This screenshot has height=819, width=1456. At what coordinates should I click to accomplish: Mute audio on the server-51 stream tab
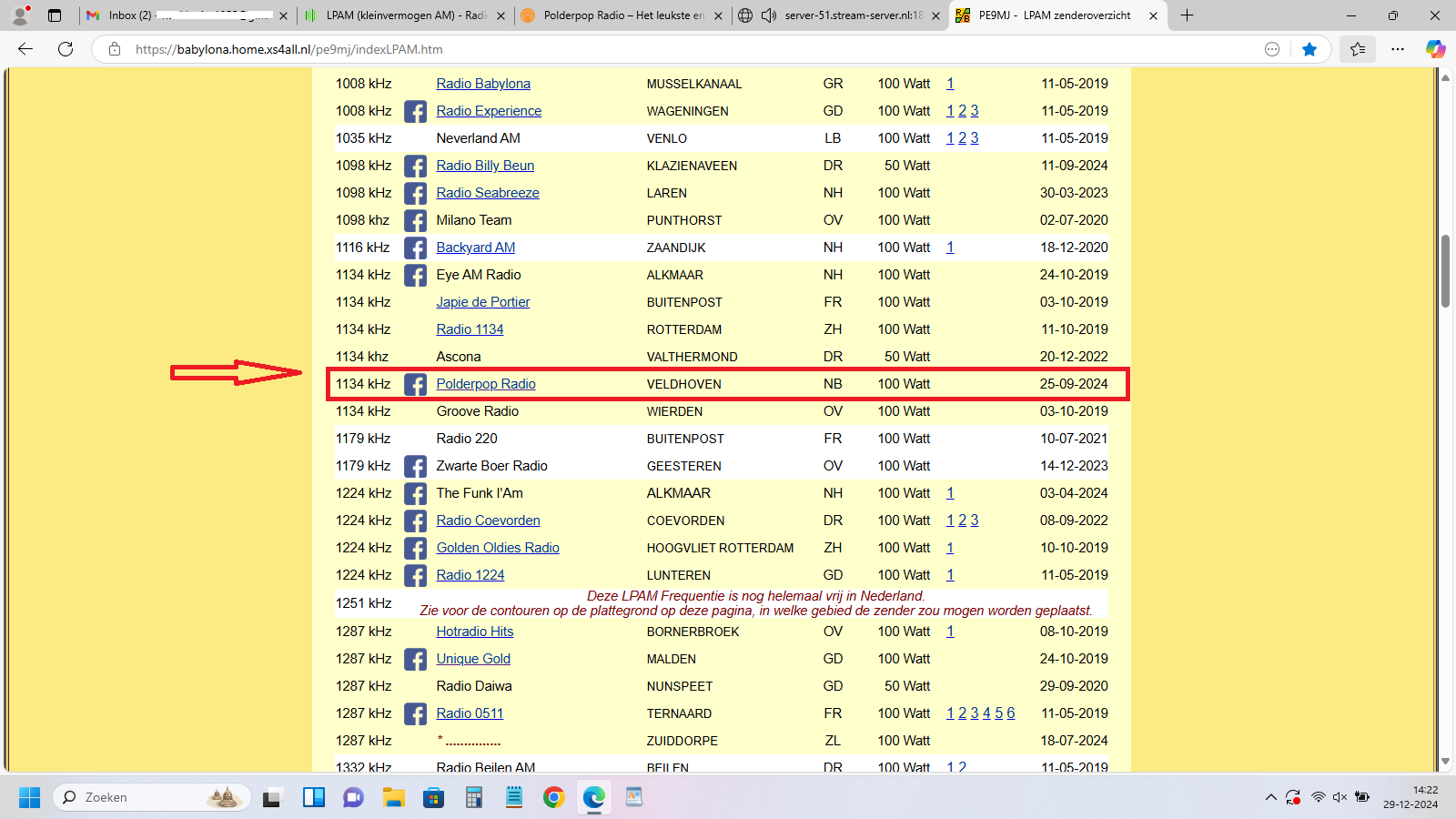click(769, 15)
